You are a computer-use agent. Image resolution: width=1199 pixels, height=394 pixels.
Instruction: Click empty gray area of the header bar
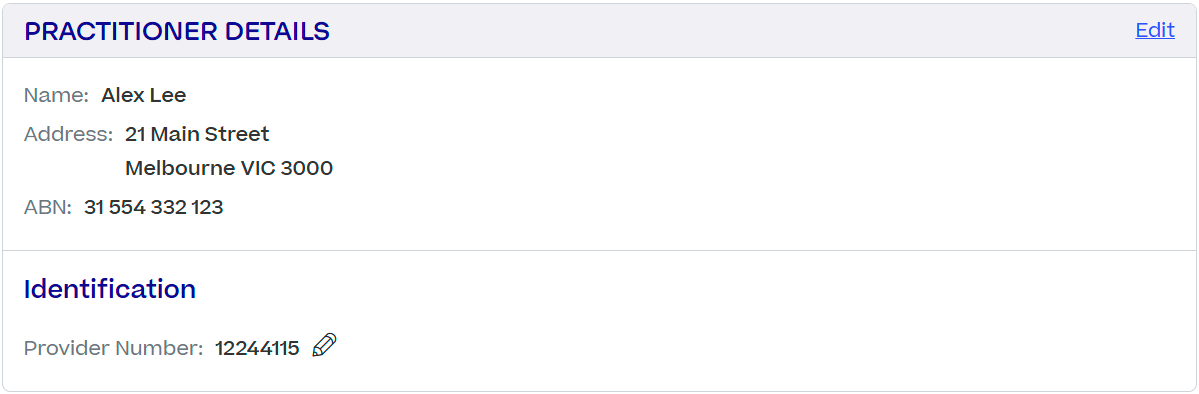726,31
